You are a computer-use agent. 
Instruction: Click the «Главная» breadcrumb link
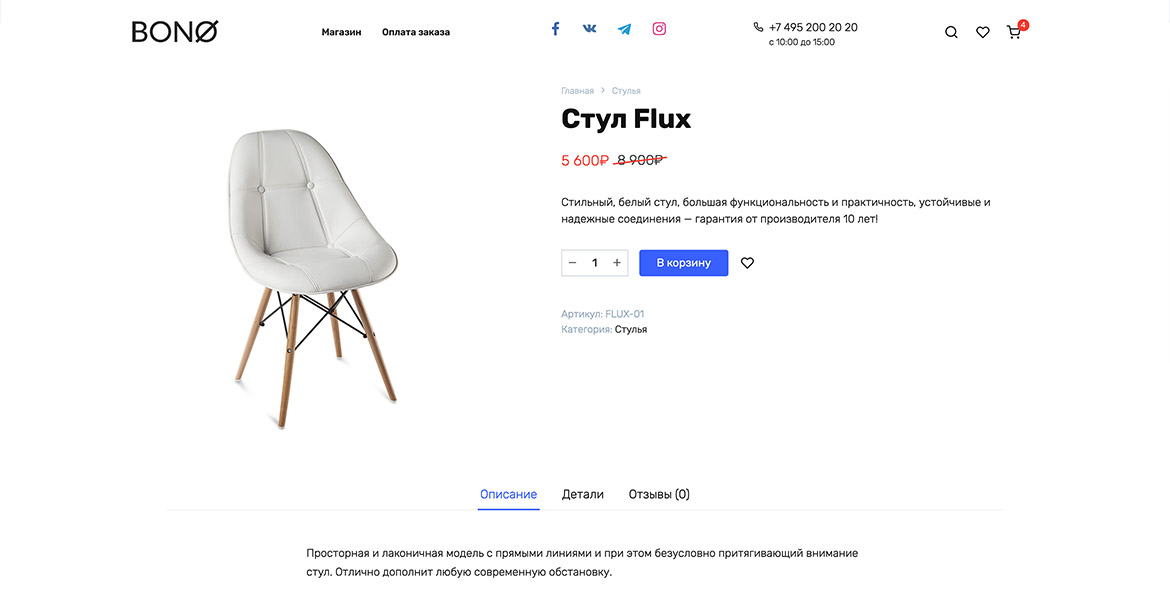[x=577, y=91]
